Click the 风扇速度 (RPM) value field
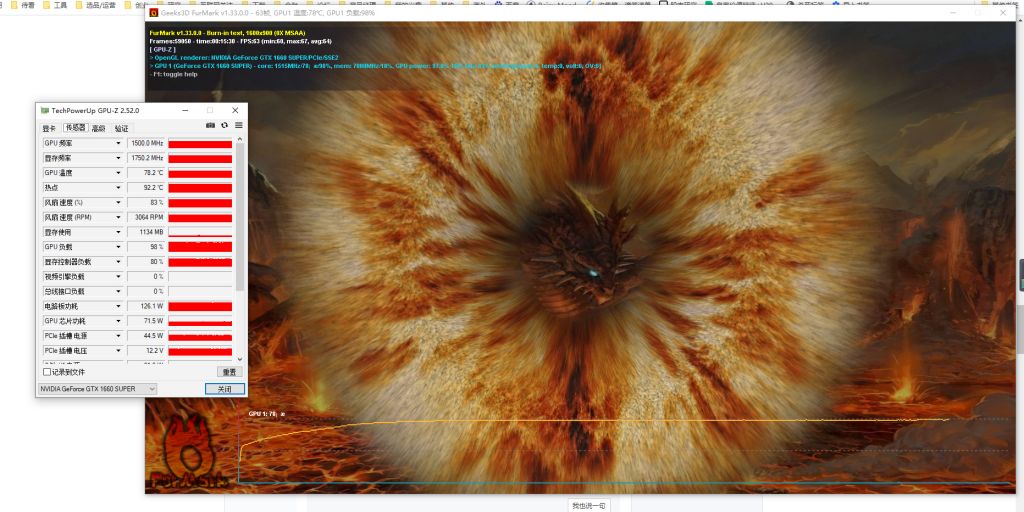The height and width of the screenshot is (512, 1024). coord(146,217)
